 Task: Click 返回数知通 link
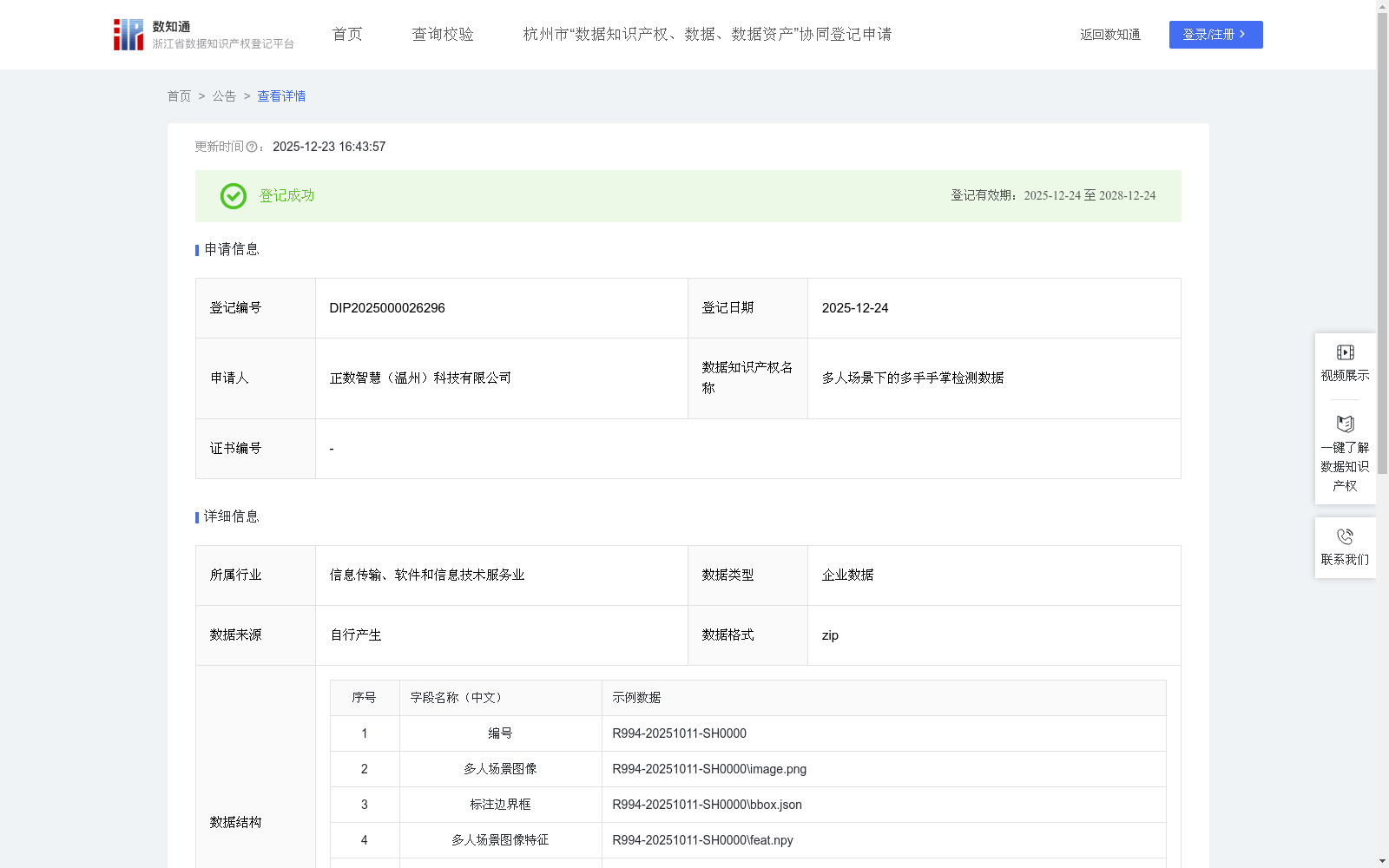point(1110,35)
